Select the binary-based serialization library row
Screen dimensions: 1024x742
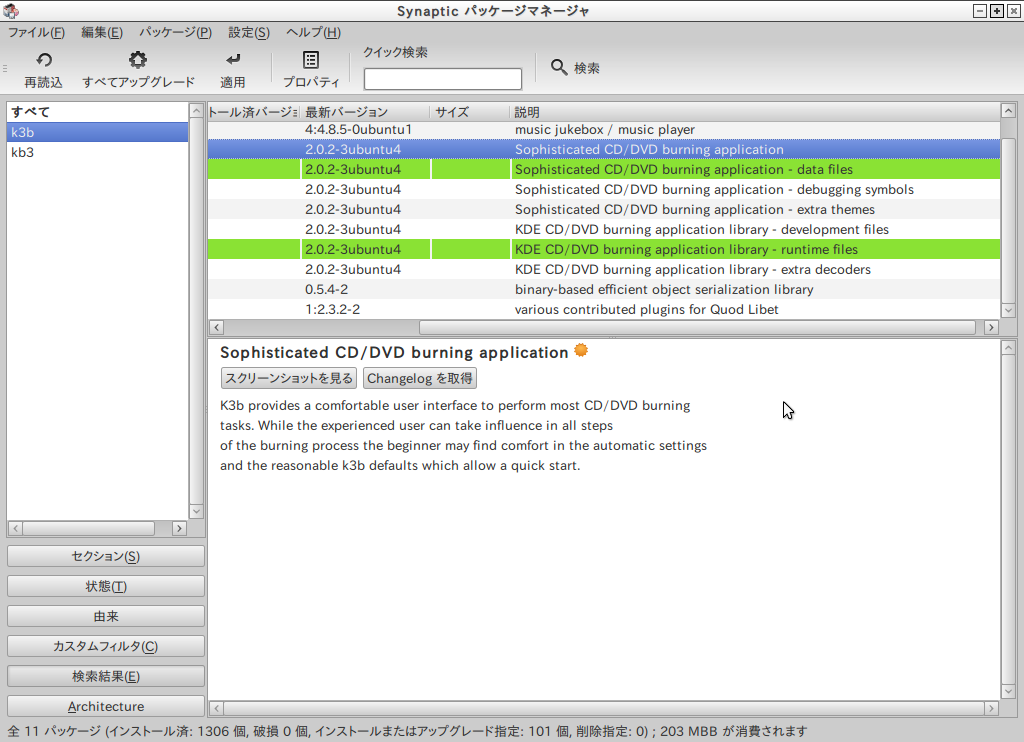604,289
